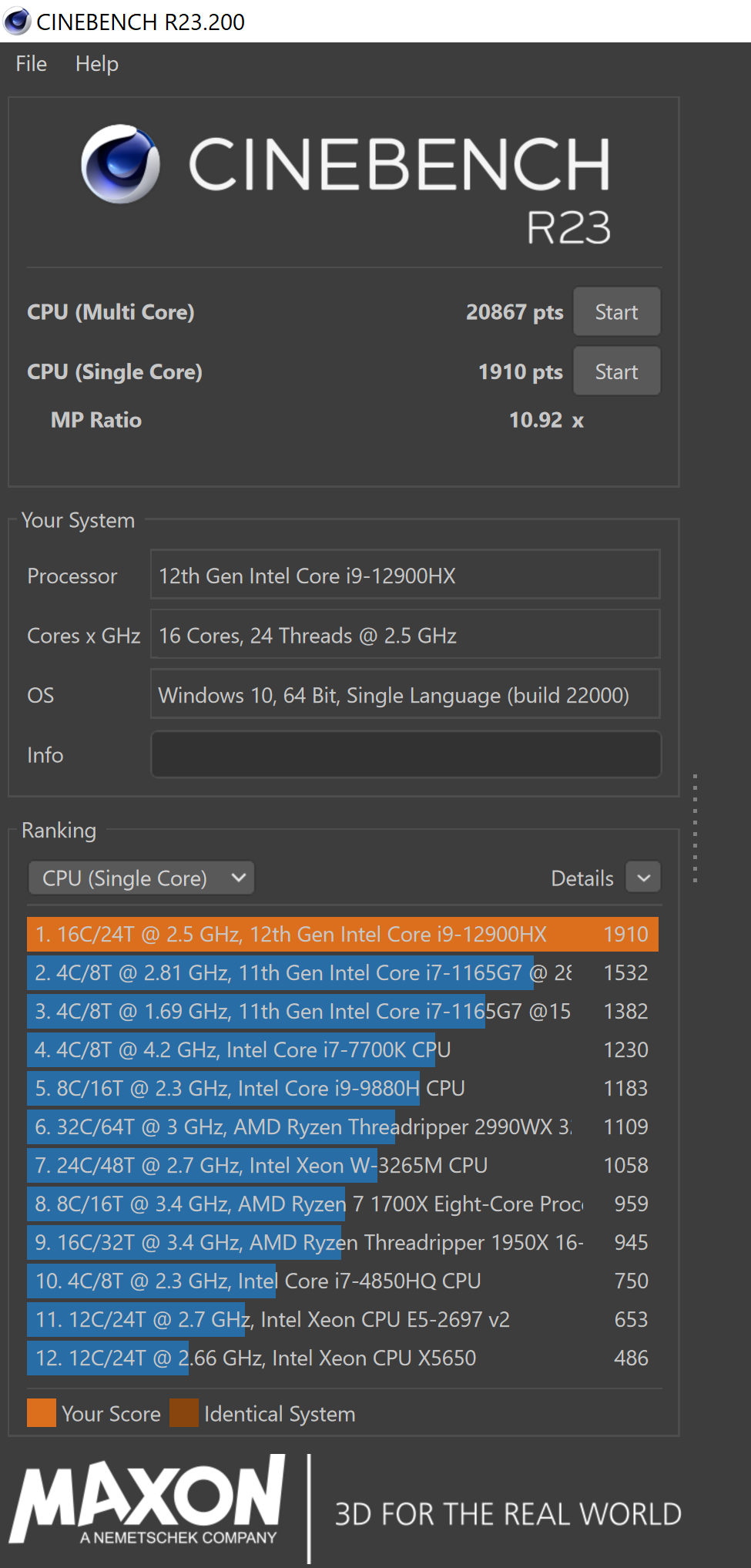Click the brown Identical System color swatch
751x1568 pixels.
(x=184, y=1412)
